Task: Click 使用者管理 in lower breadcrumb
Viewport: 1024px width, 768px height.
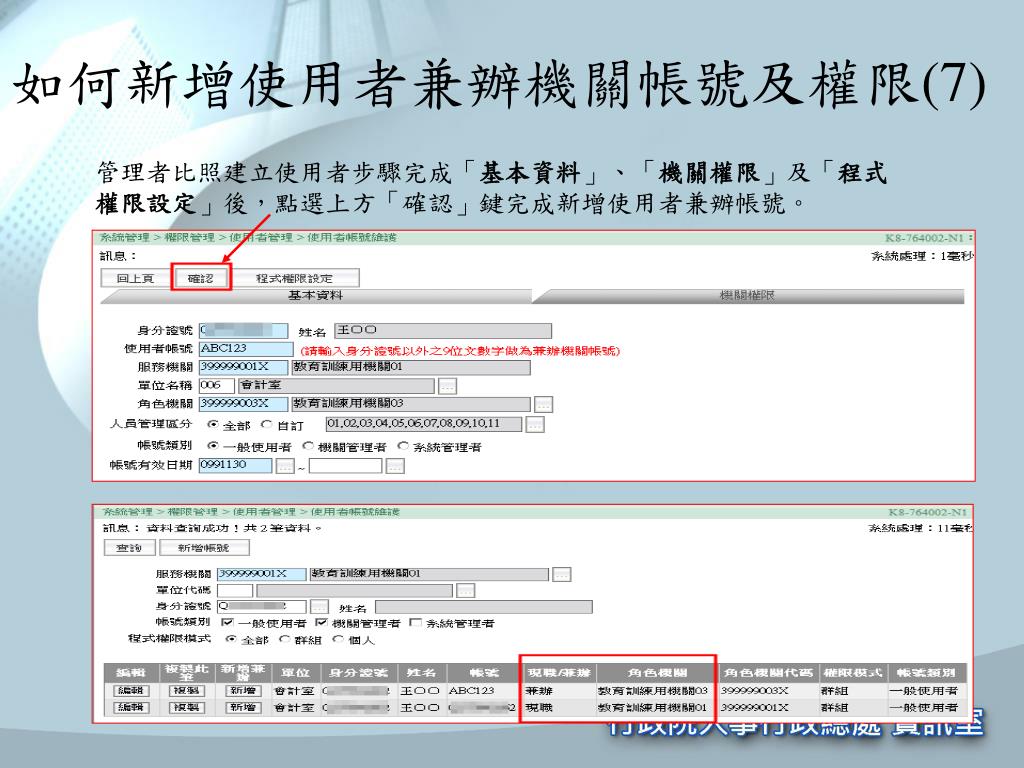Action: [264, 512]
